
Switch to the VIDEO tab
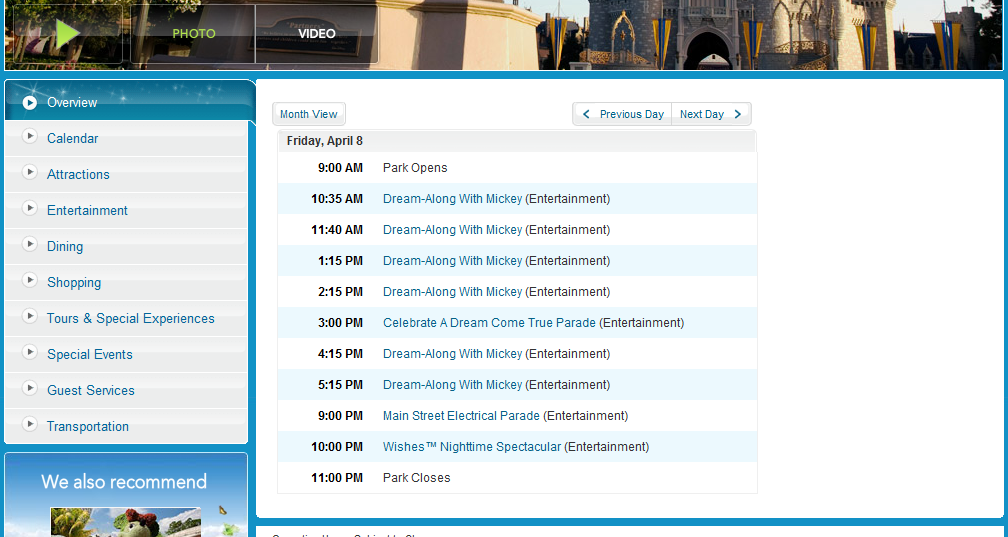[x=316, y=34]
